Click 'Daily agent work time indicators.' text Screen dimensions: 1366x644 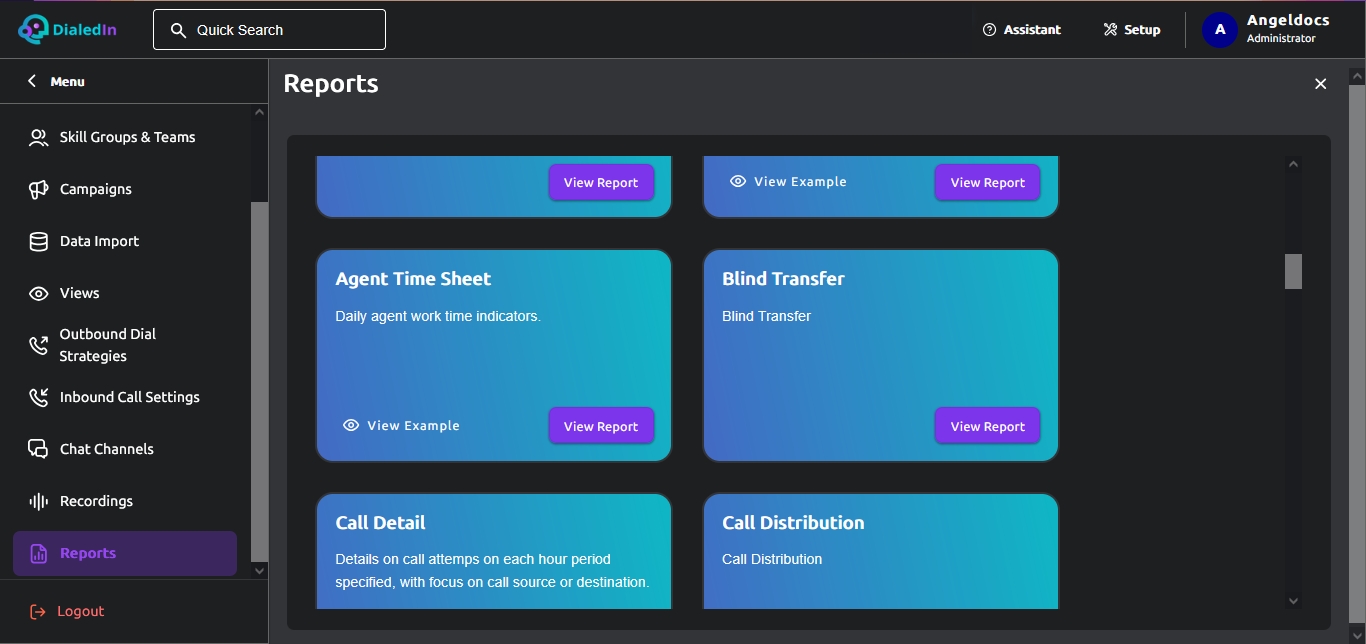pyautogui.click(x=438, y=316)
